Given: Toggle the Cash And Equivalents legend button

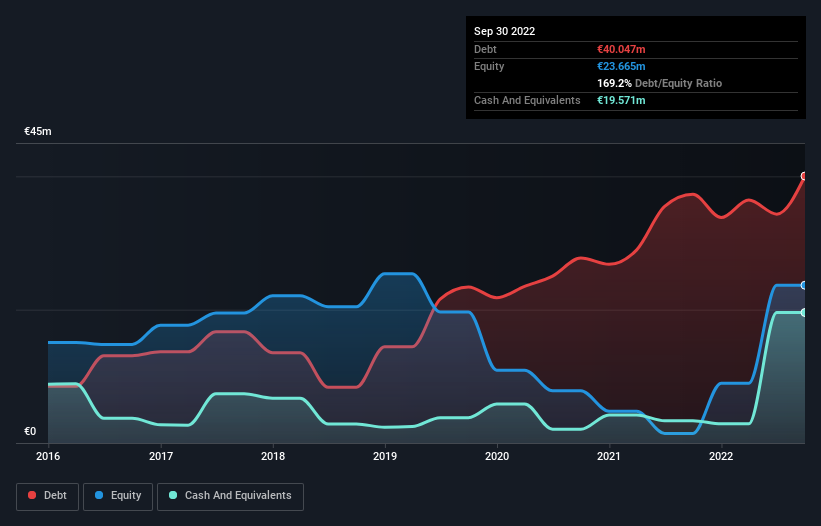Looking at the screenshot, I should (x=230, y=496).
